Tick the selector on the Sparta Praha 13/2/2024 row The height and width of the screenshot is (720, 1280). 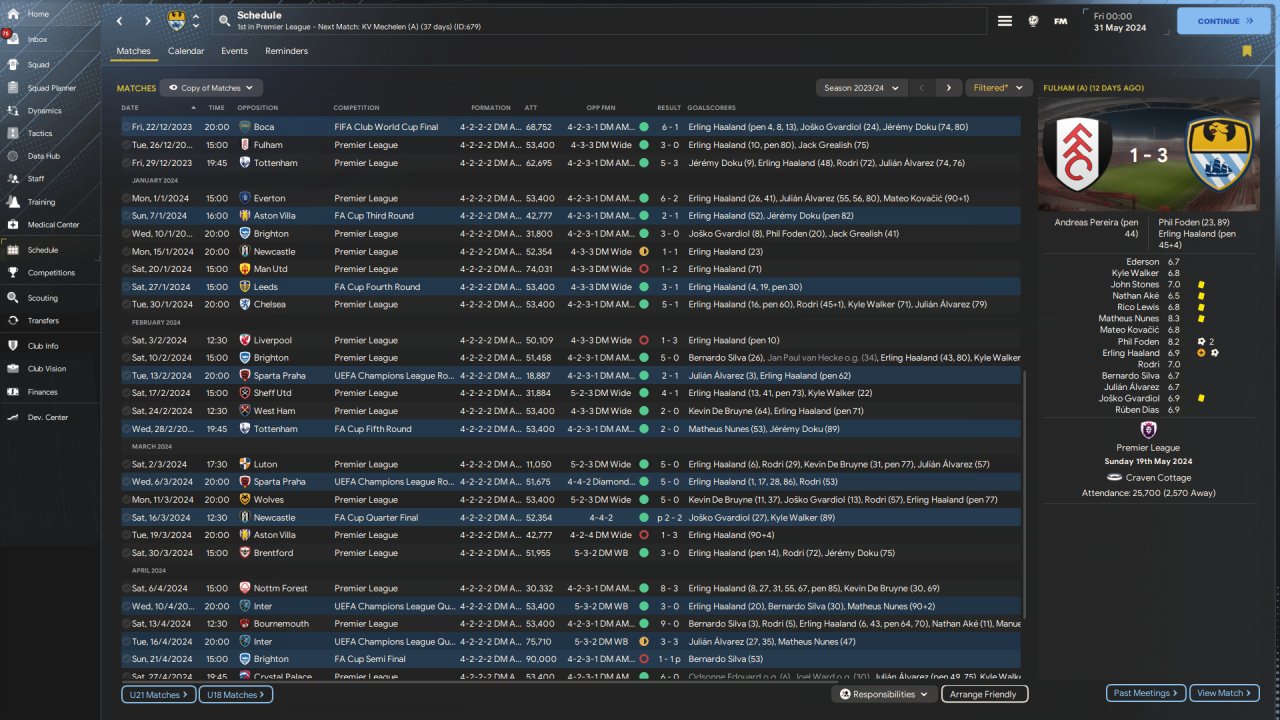(126, 375)
